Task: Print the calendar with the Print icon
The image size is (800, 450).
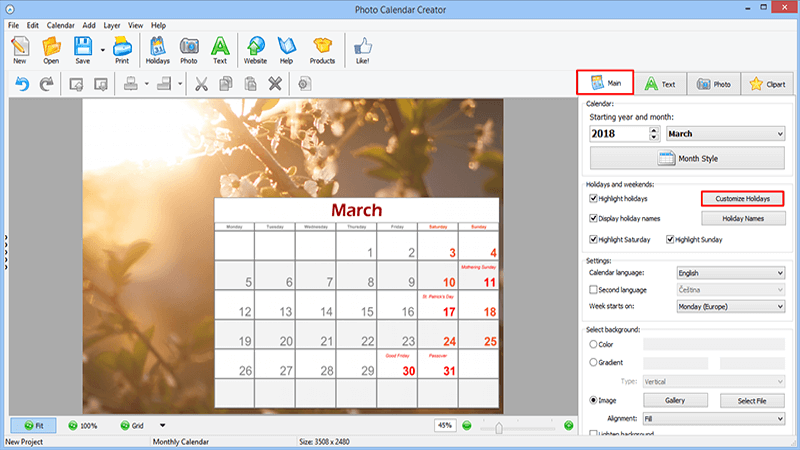Action: 122,50
